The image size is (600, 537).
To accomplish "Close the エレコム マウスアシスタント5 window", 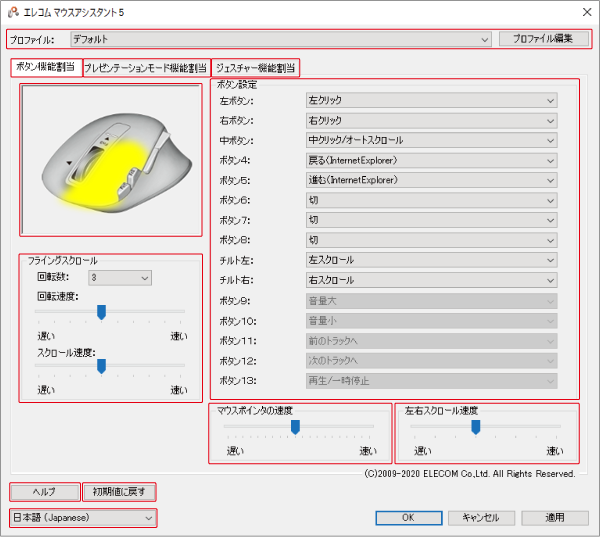I will click(587, 12).
